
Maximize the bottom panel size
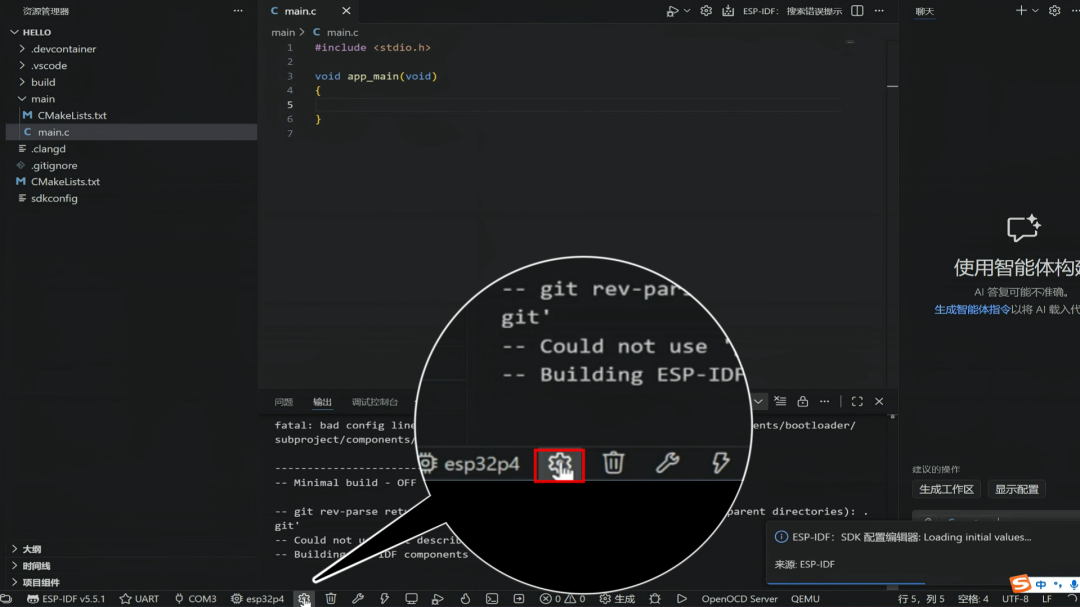click(857, 401)
